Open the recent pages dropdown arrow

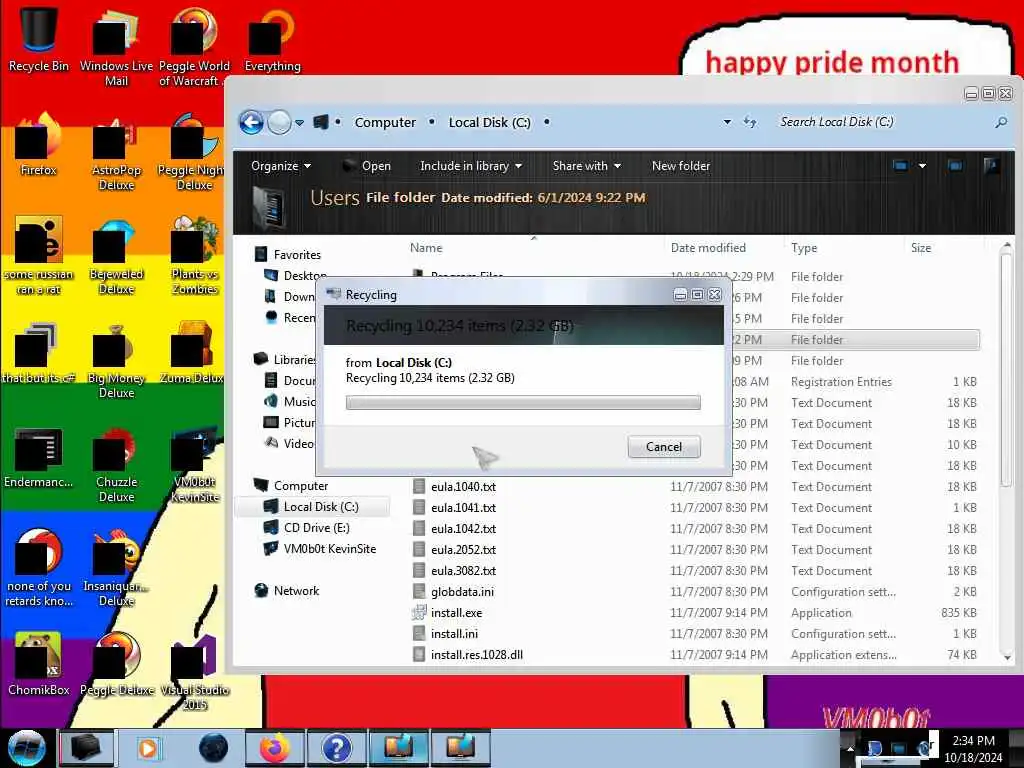point(299,122)
